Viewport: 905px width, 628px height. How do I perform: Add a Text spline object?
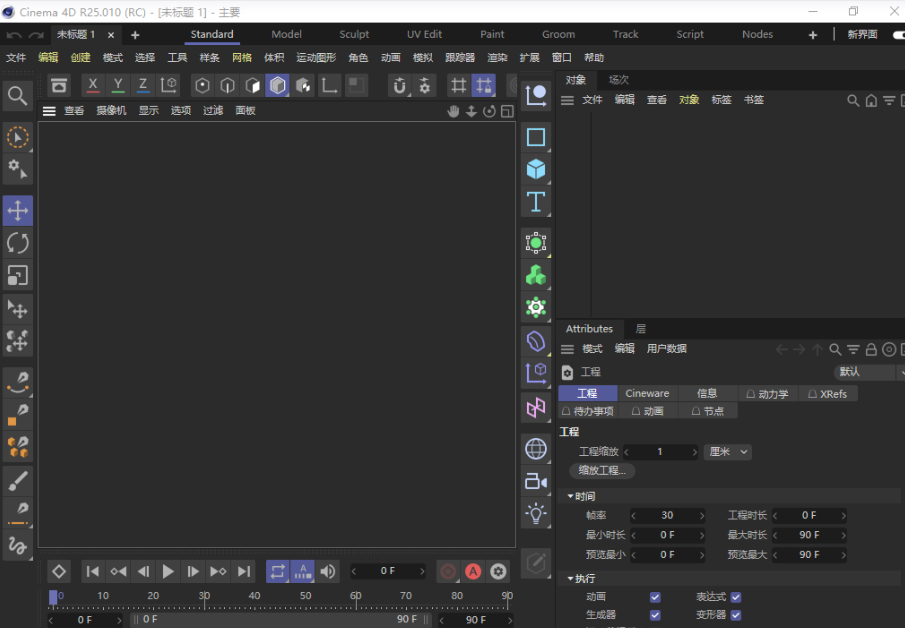536,202
